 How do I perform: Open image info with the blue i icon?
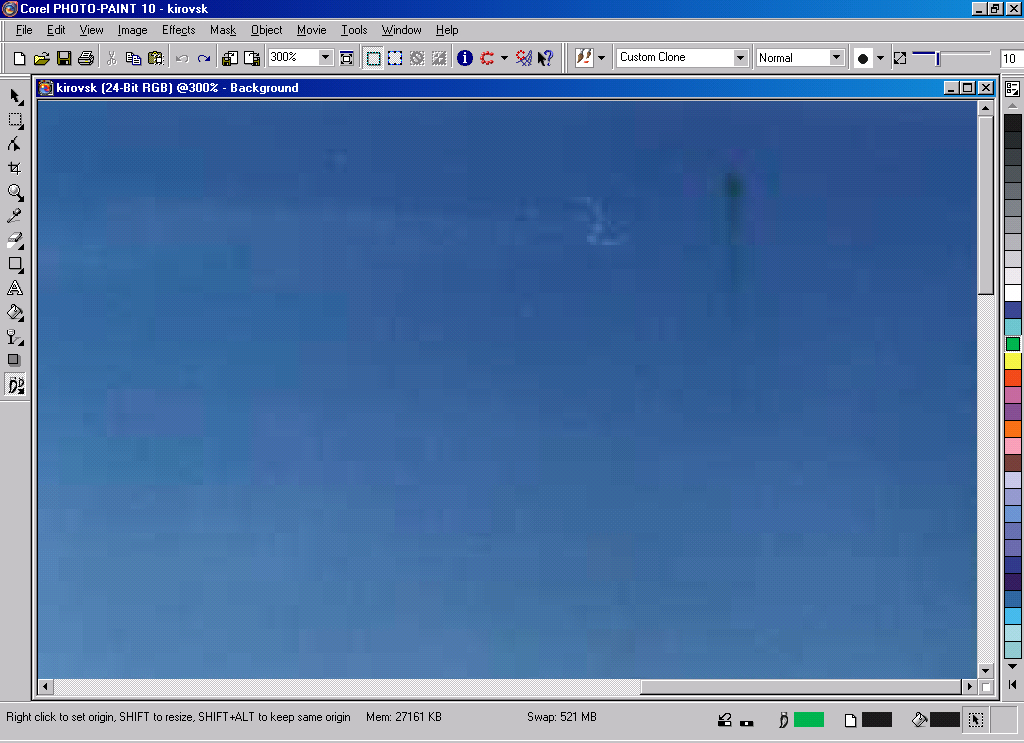[x=464, y=58]
